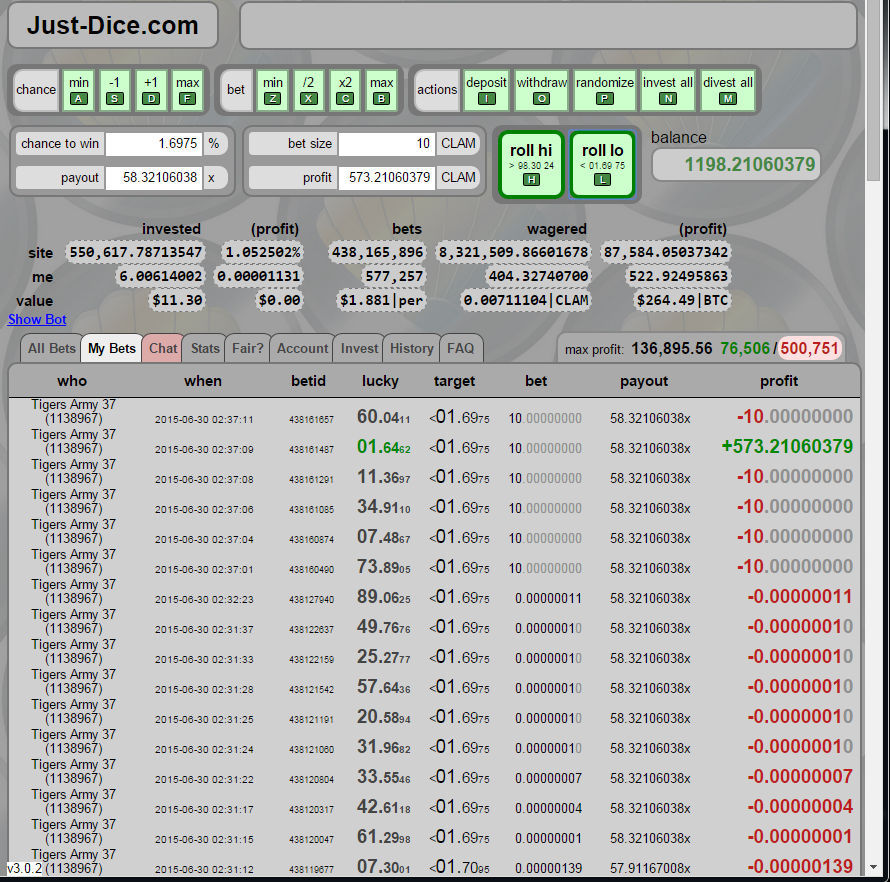Increase chance with the +1 (D) button
This screenshot has height=882, width=890.
pos(151,90)
